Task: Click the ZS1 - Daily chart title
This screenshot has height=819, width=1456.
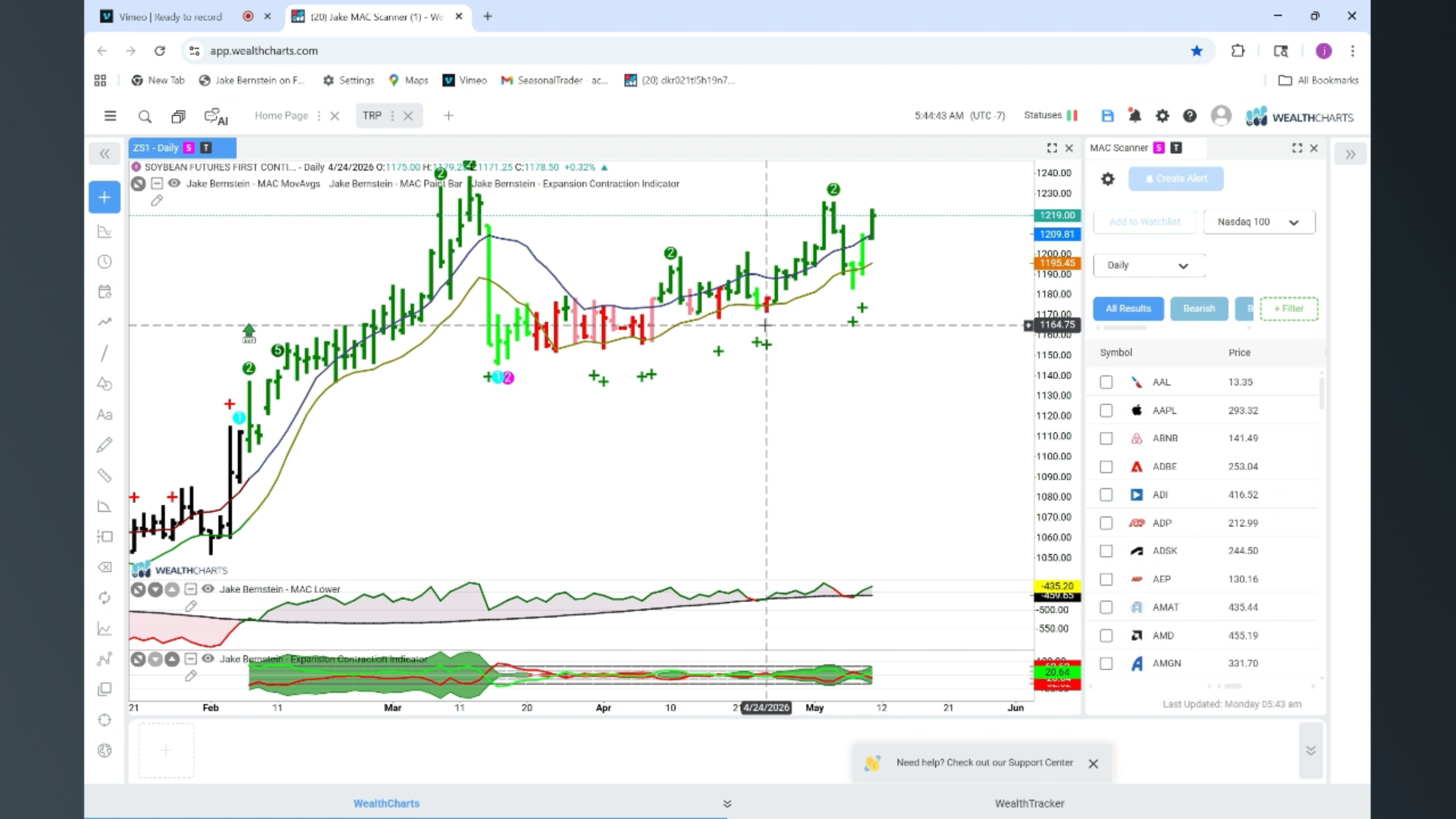Action: [155, 148]
